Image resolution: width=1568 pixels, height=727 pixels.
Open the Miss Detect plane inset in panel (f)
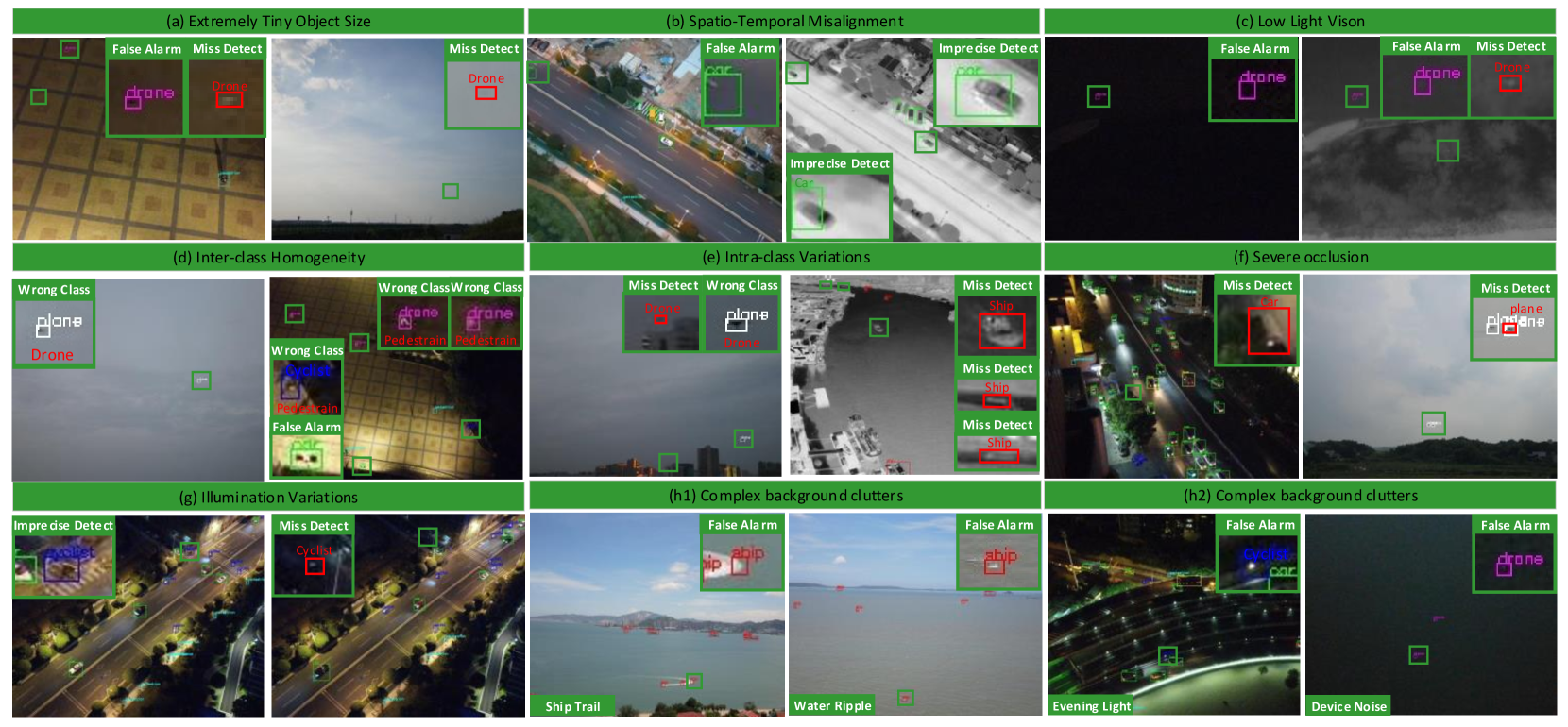click(x=1514, y=319)
